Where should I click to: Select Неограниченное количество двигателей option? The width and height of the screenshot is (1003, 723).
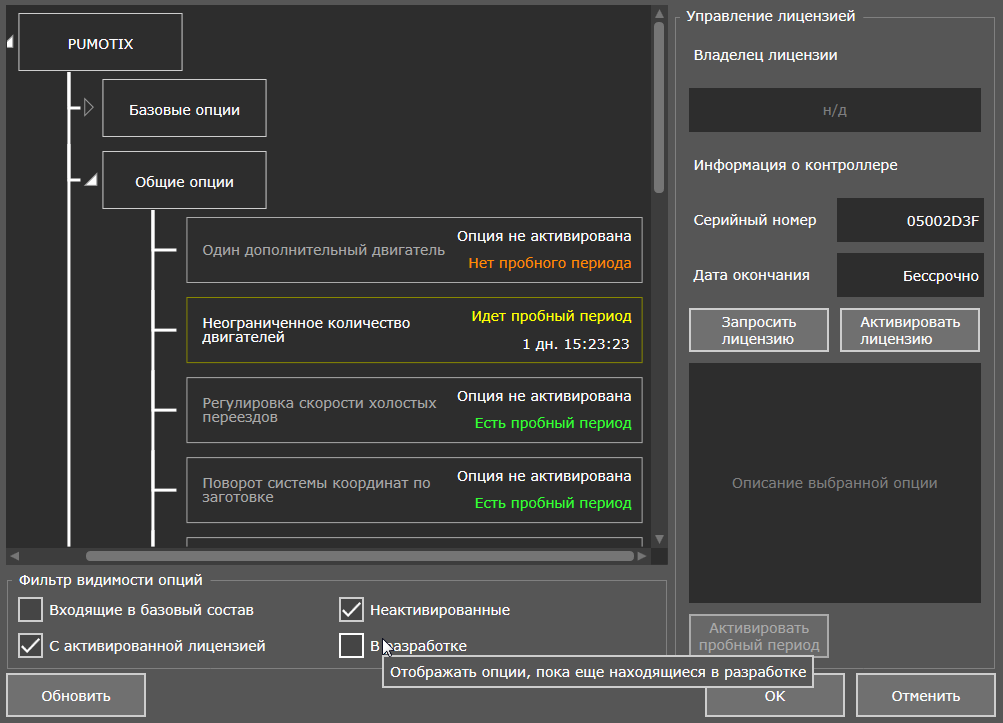pyautogui.click(x=414, y=330)
